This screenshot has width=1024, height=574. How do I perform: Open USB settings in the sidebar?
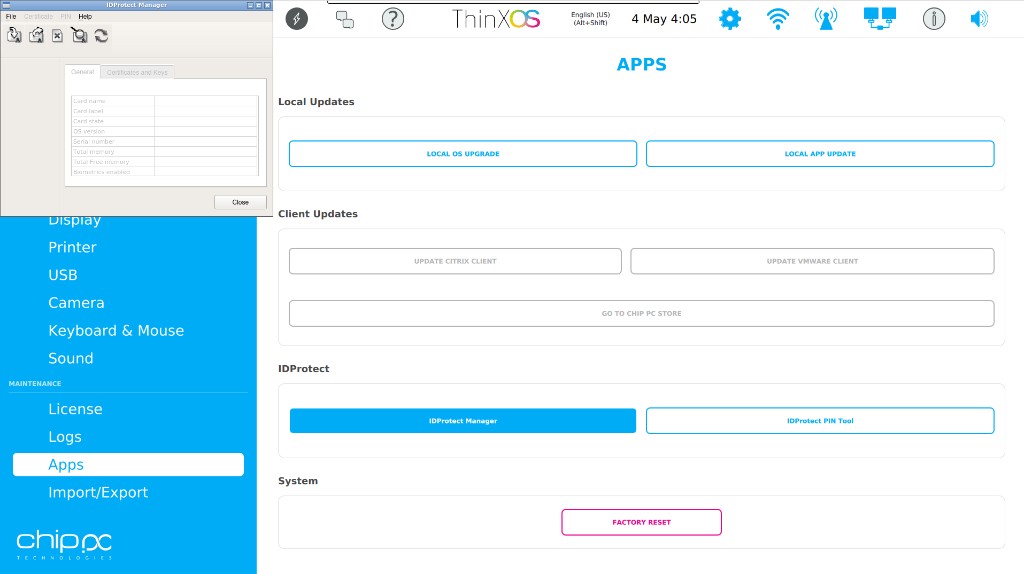pyautogui.click(x=63, y=275)
